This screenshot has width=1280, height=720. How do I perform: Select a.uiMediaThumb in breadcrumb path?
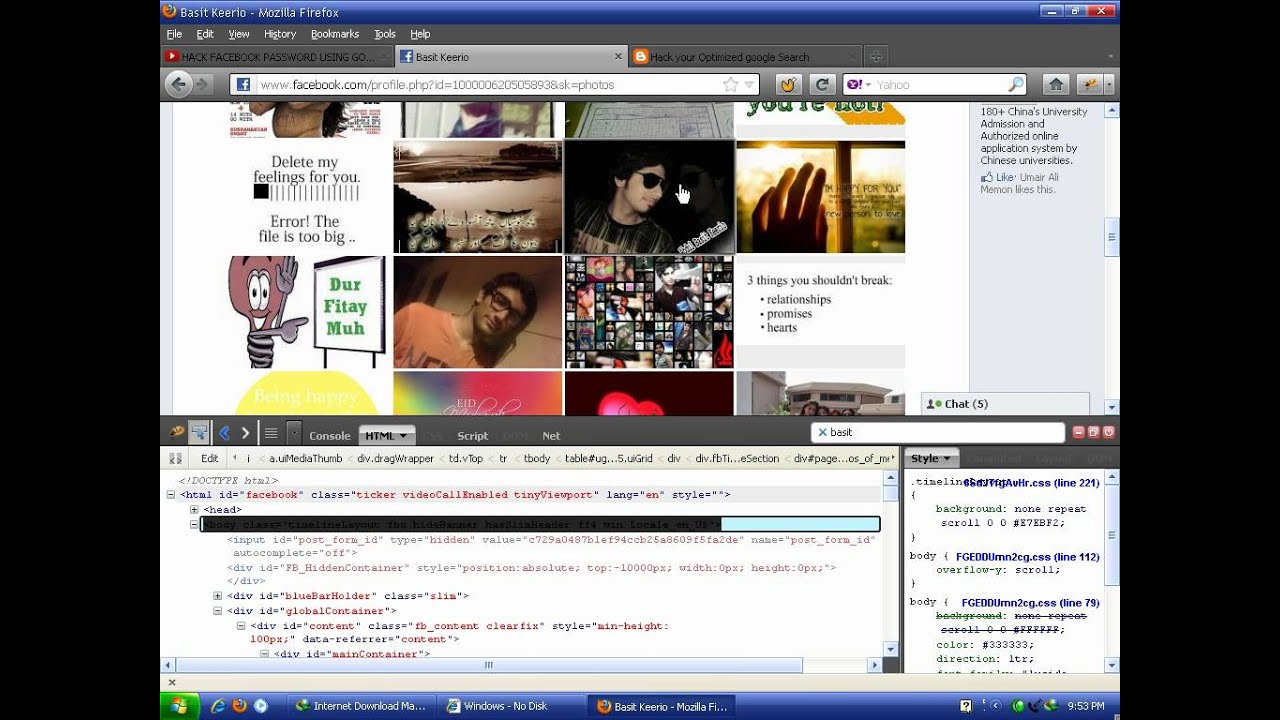click(305, 459)
